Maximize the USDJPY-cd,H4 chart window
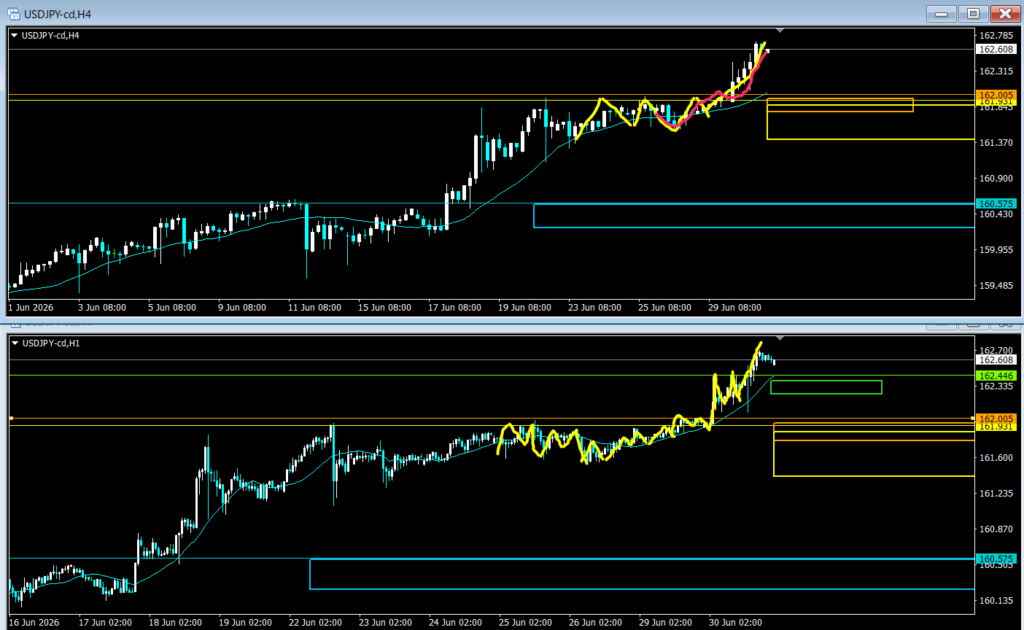Viewport: 1024px width, 630px height. (x=973, y=14)
